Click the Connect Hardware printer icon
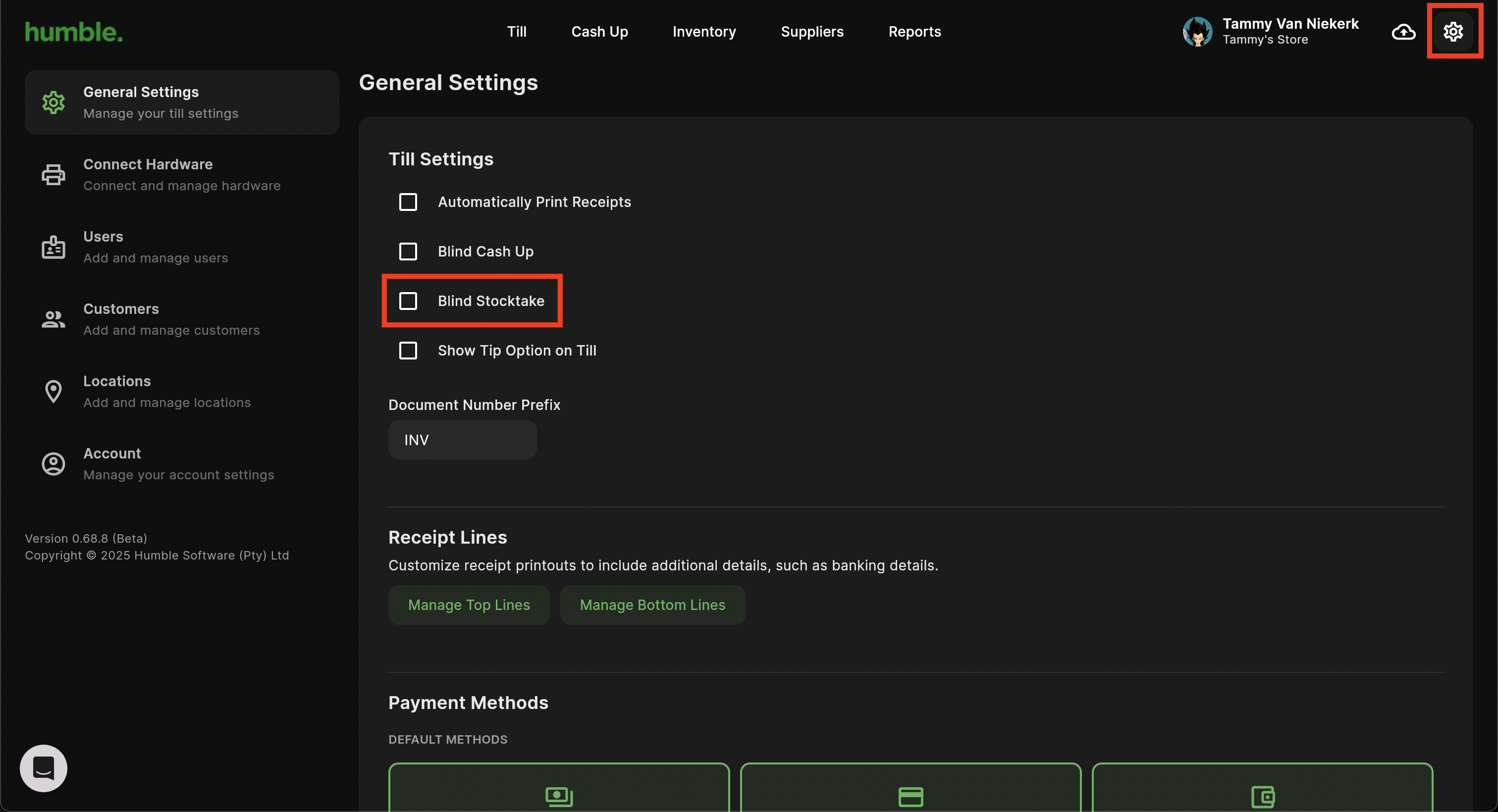 53,174
